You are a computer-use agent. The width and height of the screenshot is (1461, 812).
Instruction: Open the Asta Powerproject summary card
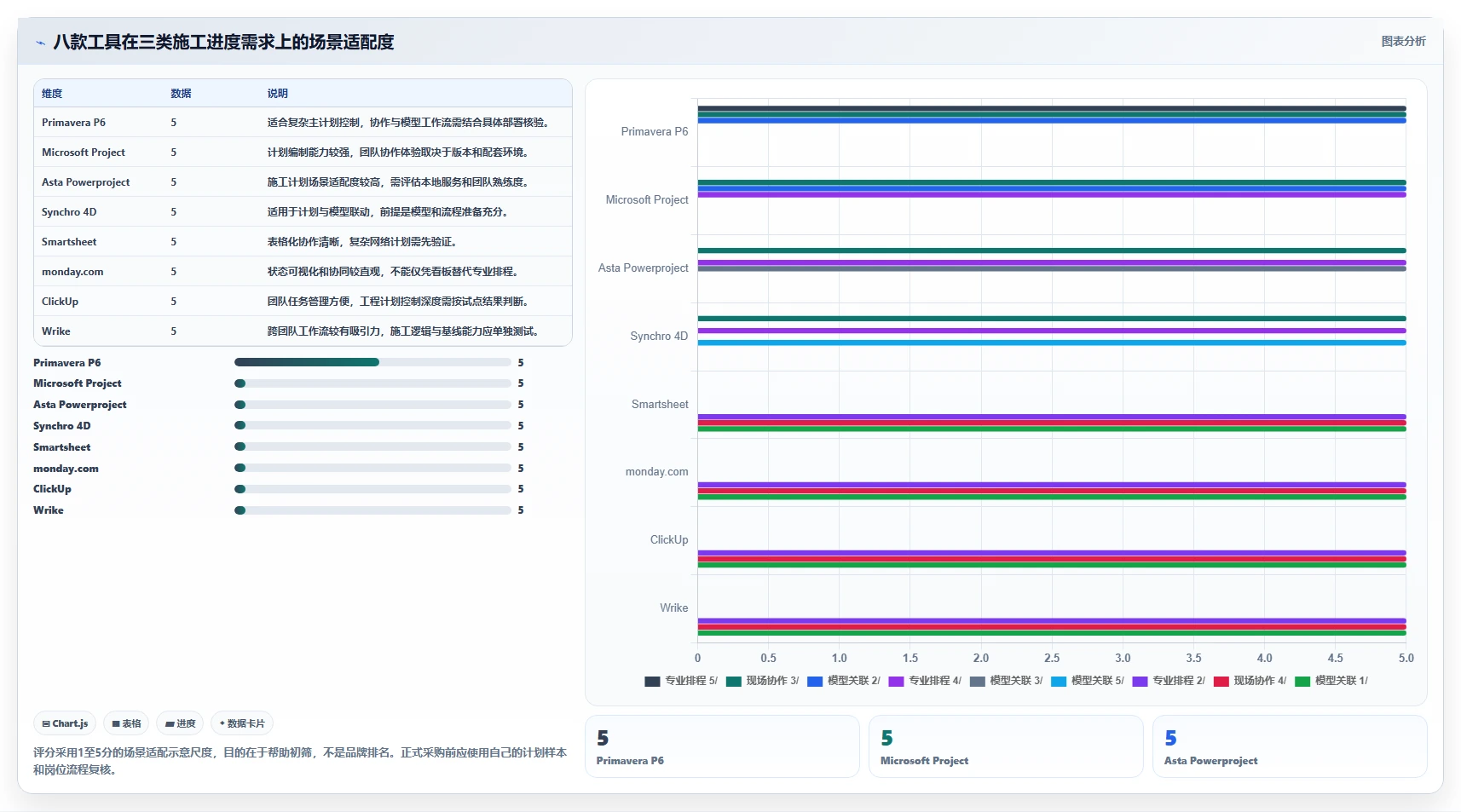click(1290, 746)
